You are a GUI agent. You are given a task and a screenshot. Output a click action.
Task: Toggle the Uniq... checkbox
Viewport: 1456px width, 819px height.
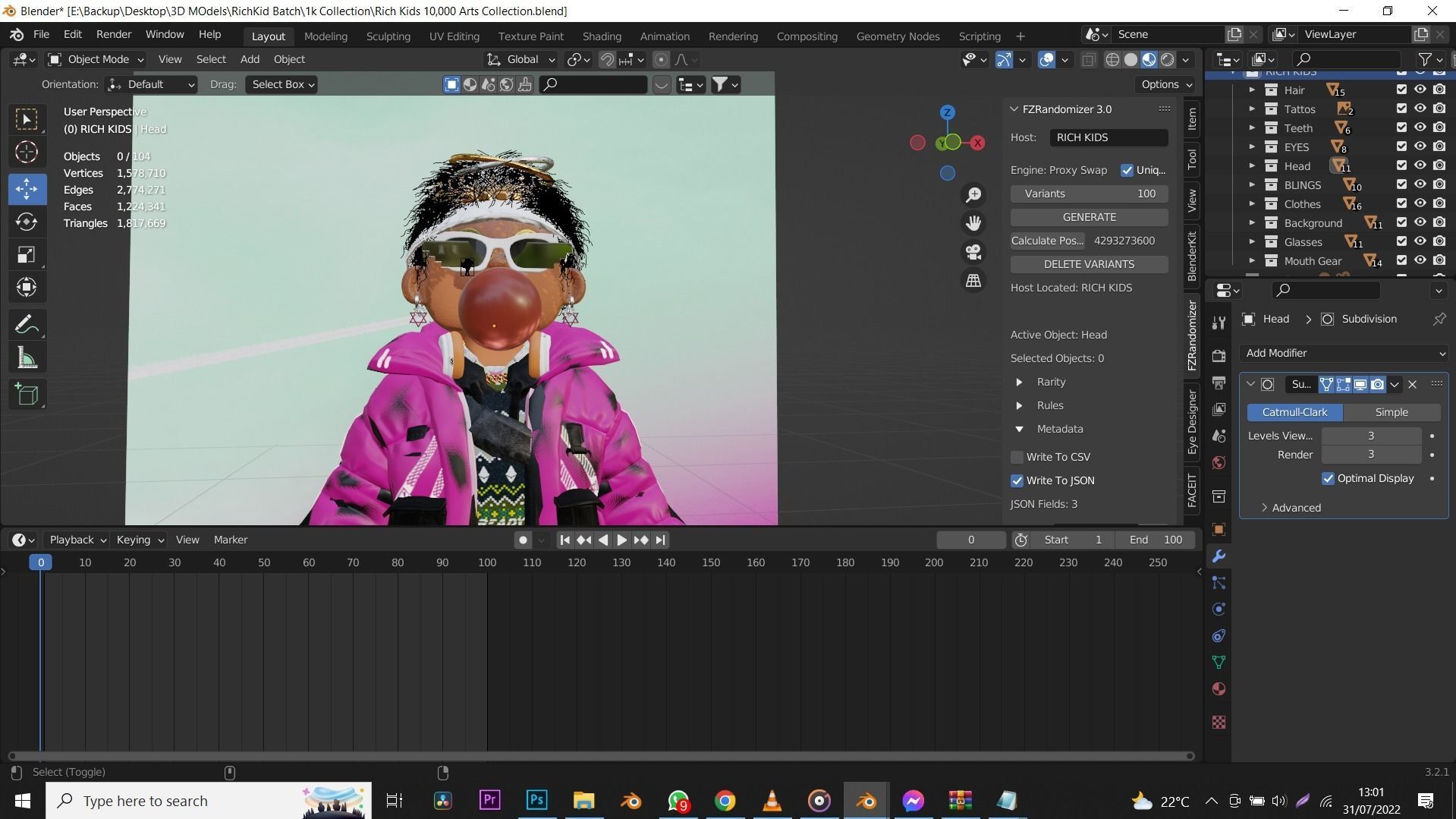pos(1127,170)
